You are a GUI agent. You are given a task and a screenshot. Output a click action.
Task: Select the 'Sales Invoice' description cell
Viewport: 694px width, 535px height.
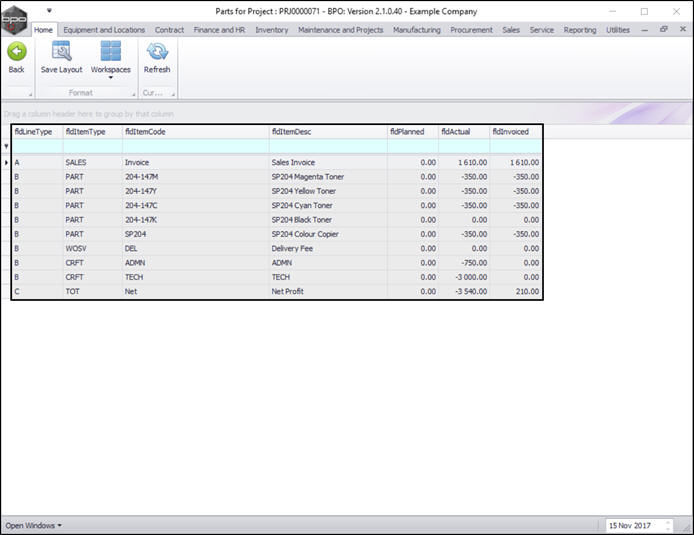(328, 162)
